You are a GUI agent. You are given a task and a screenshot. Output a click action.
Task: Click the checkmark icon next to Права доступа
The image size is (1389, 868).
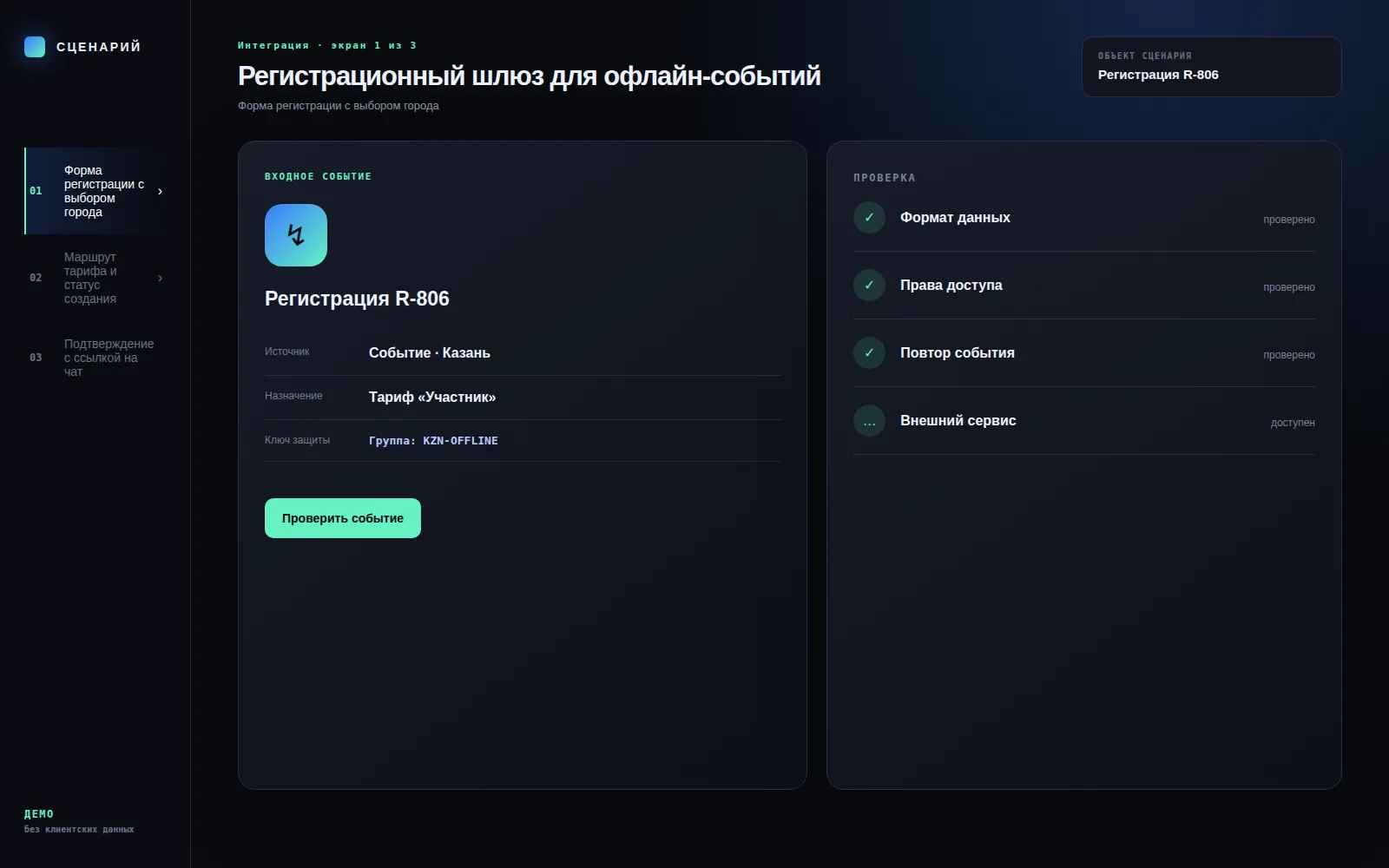869,286
